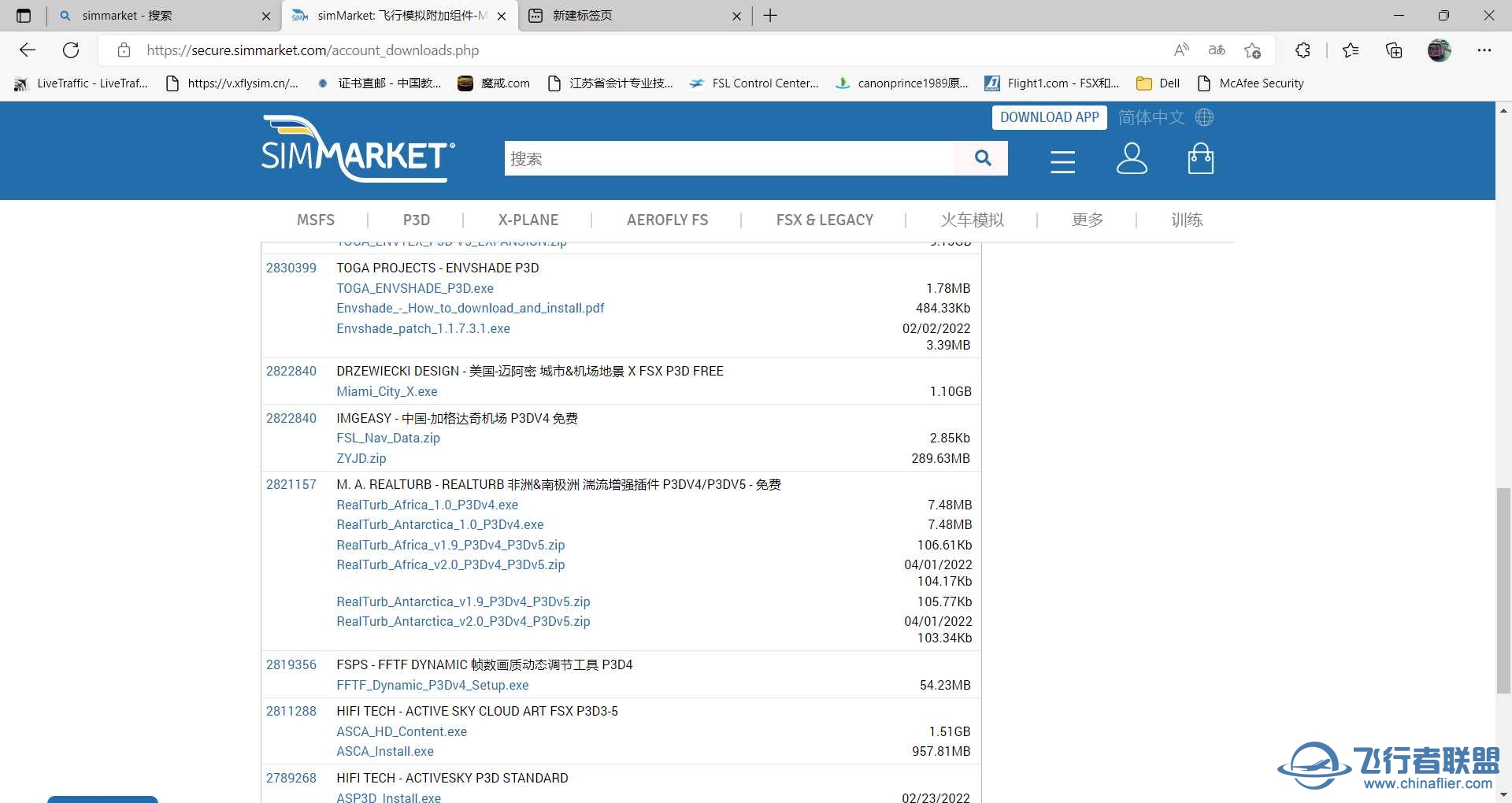Download RealTurb_Africa_v2.0_P3Dv4_P3Dv5.zip
1512x803 pixels.
click(450, 564)
